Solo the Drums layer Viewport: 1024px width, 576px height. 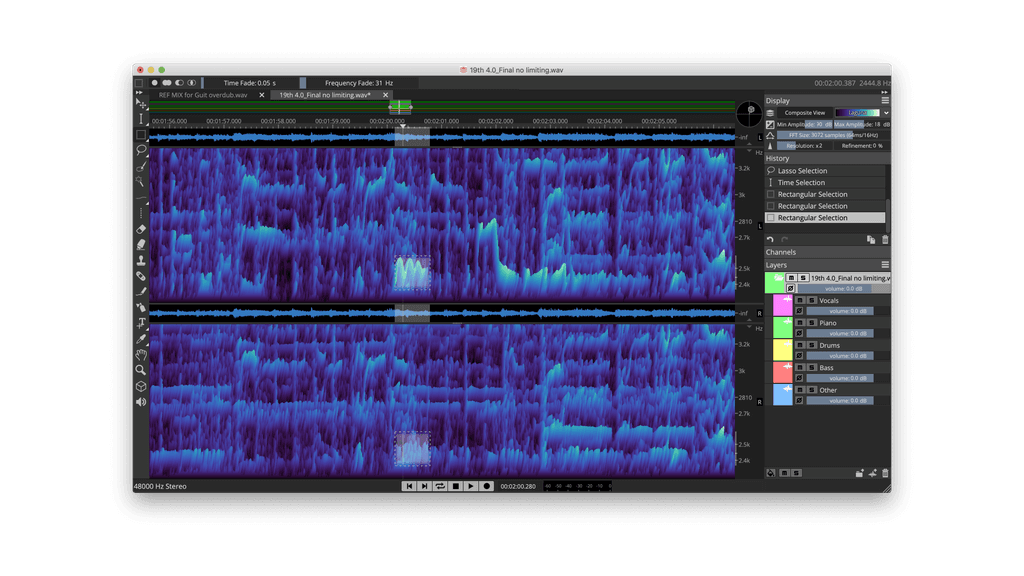click(810, 345)
